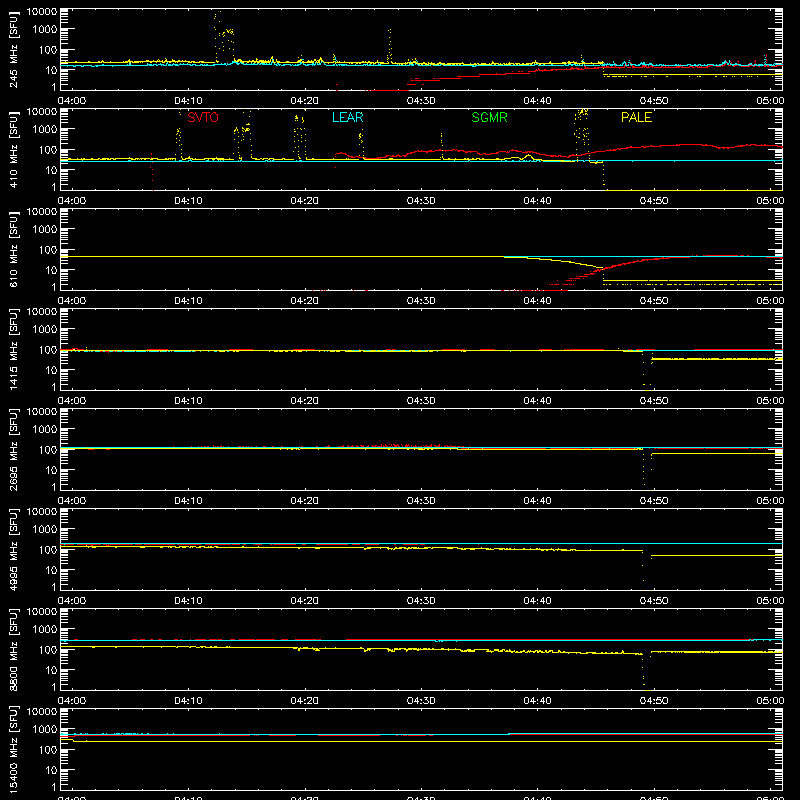This screenshot has width=800, height=800.
Task: Select the 610 MHz [SFU] axis label
Action: (x=14, y=249)
